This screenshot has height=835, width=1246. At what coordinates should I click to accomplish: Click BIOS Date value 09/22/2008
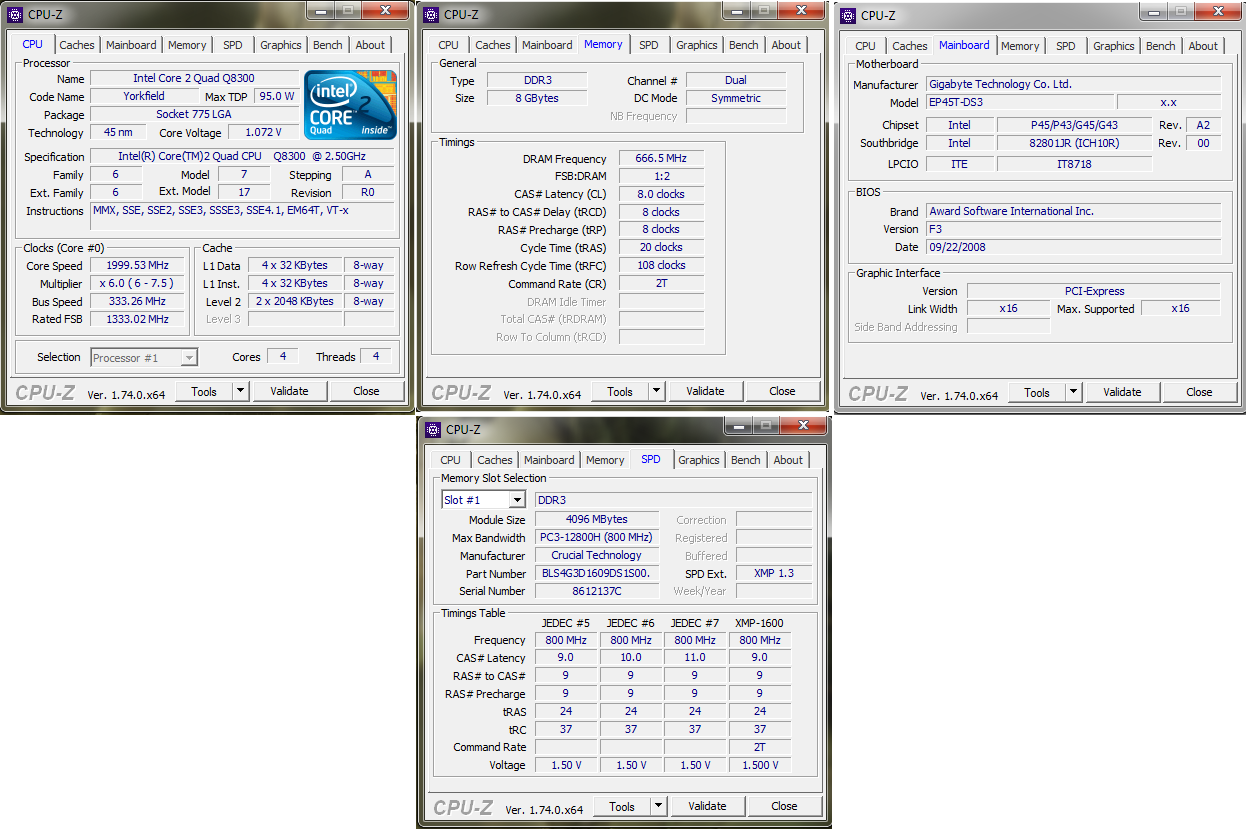[x=1072, y=247]
